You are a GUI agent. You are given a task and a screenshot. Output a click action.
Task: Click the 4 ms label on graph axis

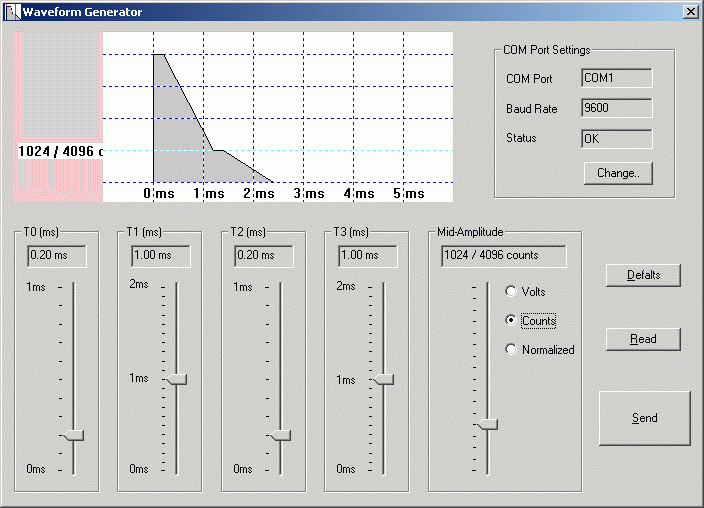(359, 194)
